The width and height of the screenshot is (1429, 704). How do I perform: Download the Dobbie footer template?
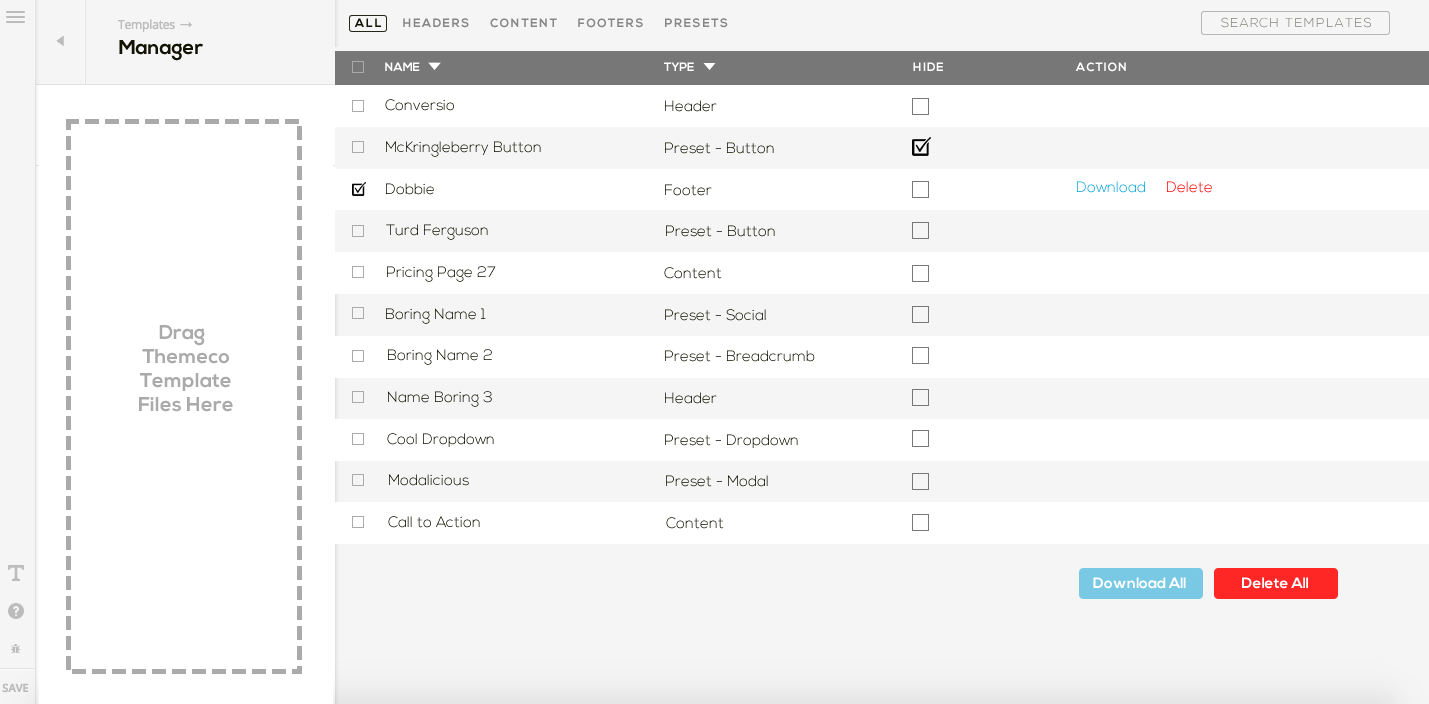(x=1110, y=187)
